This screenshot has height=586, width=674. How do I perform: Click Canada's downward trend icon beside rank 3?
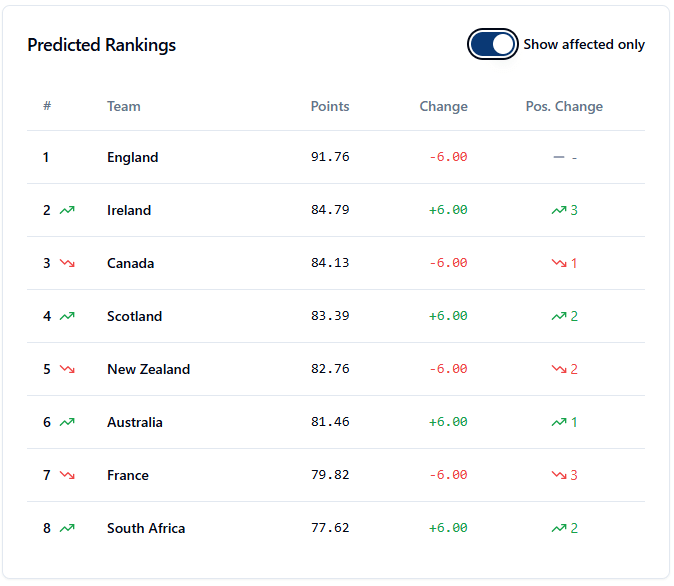click(x=67, y=263)
